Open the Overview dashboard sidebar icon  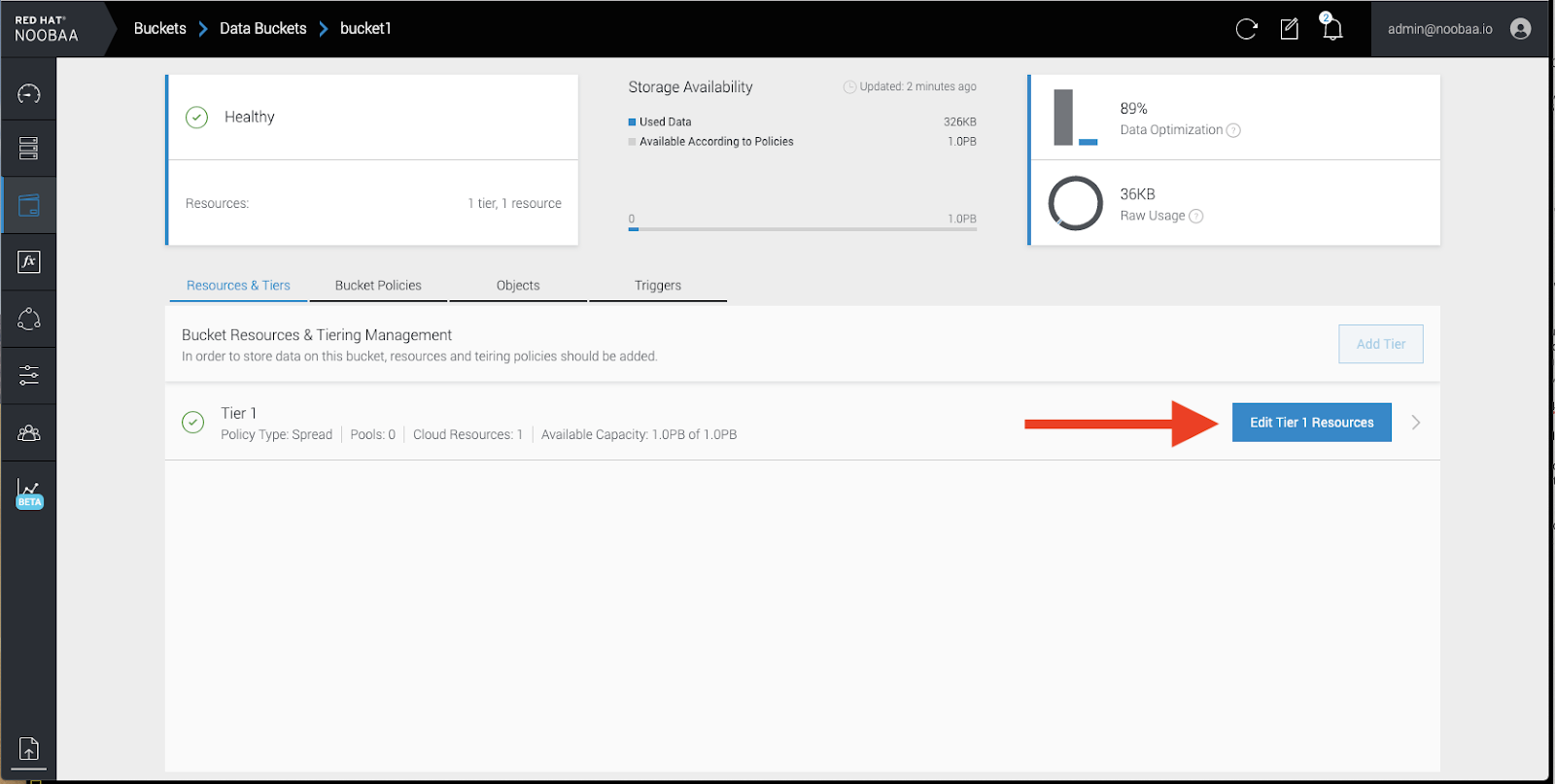(x=29, y=93)
